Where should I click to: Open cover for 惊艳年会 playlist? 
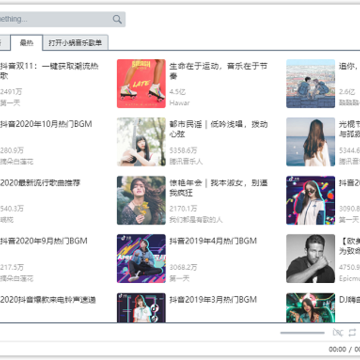click(141, 200)
